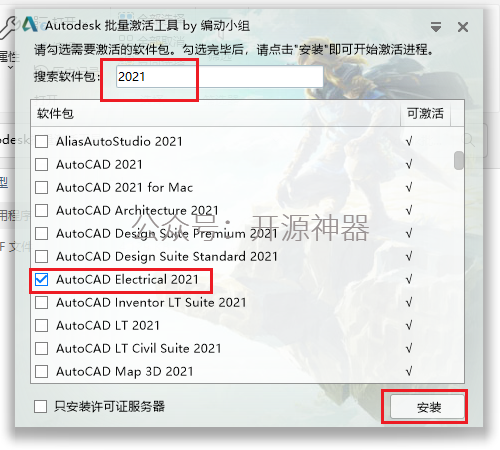Tick AutoCAD Inventor LT Suite 2021 checkbox
Viewport: 500px width, 450px height.
click(x=41, y=302)
